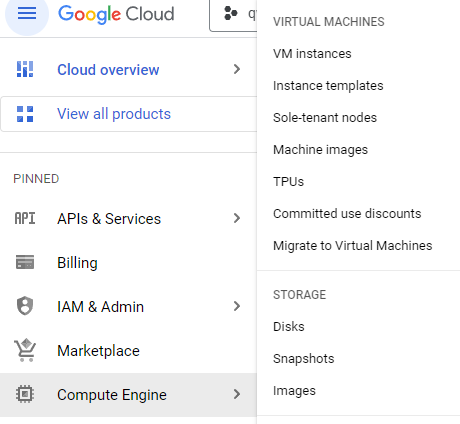The height and width of the screenshot is (424, 460).
Task: Open Billing menu item
Action: click(x=128, y=263)
